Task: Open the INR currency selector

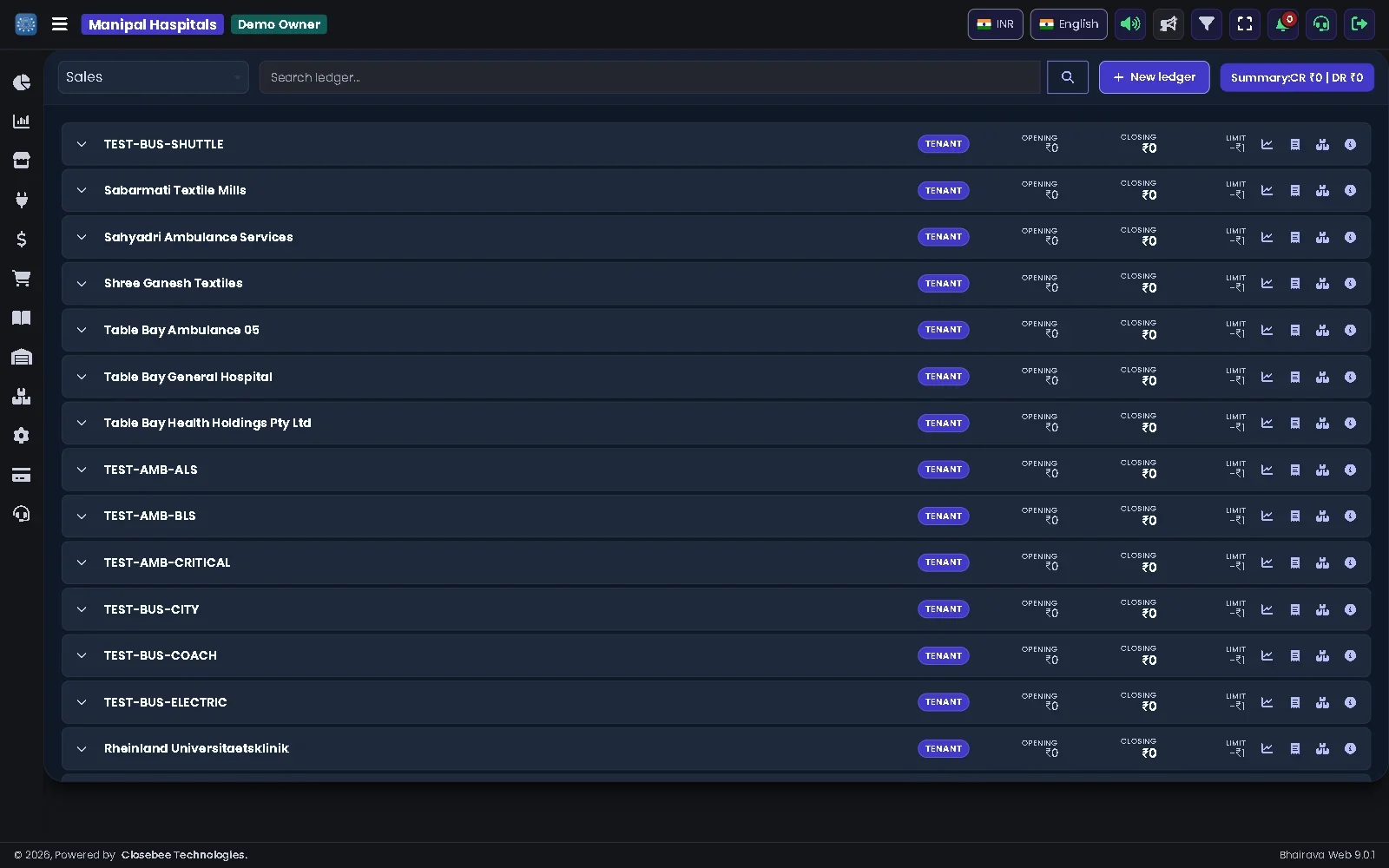Action: click(x=995, y=24)
